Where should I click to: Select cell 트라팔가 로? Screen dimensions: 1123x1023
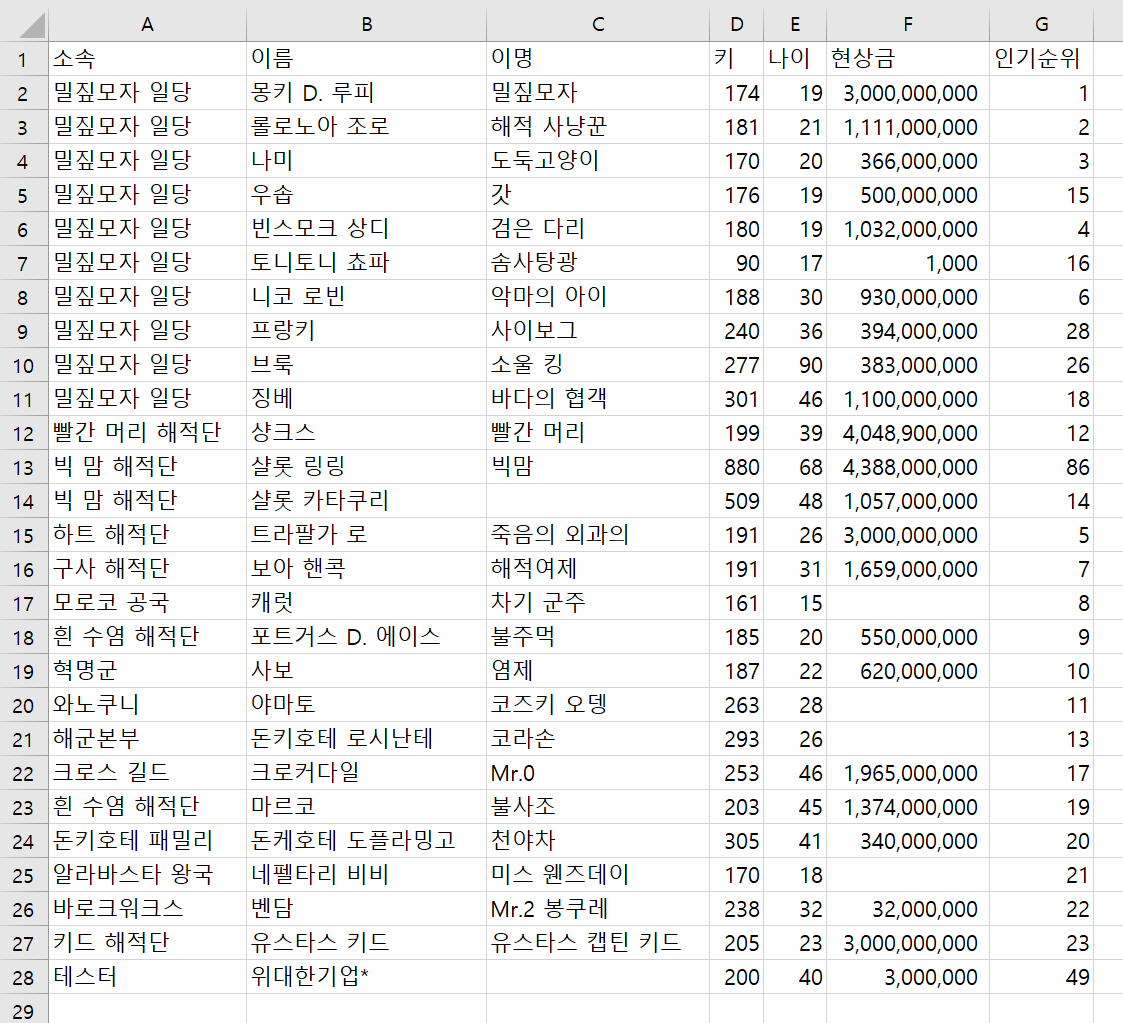click(x=367, y=535)
